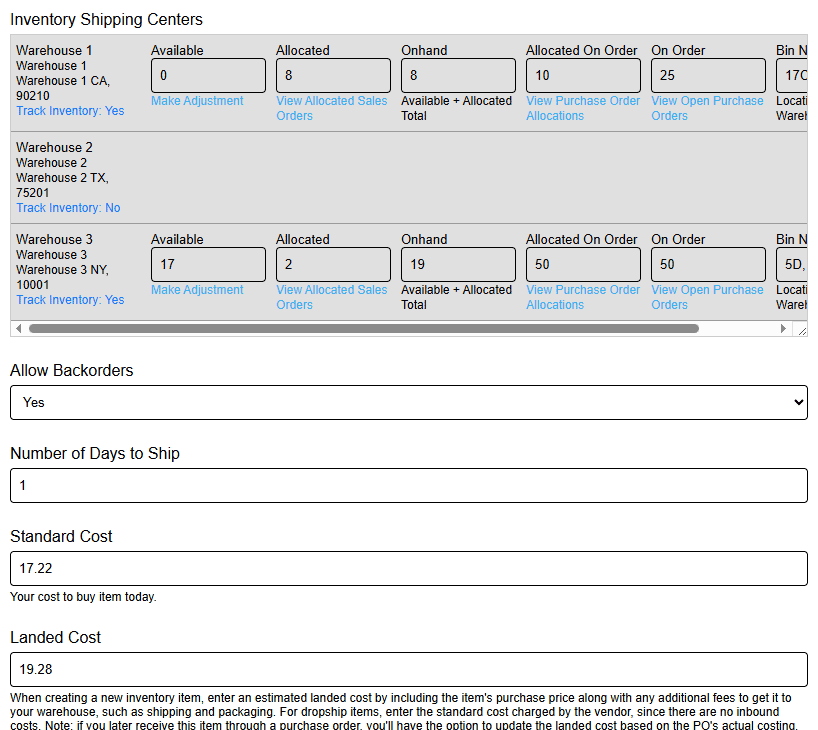Click Make Adjustment link for Warehouse 1
The width and height of the screenshot is (818, 730).
click(x=197, y=101)
